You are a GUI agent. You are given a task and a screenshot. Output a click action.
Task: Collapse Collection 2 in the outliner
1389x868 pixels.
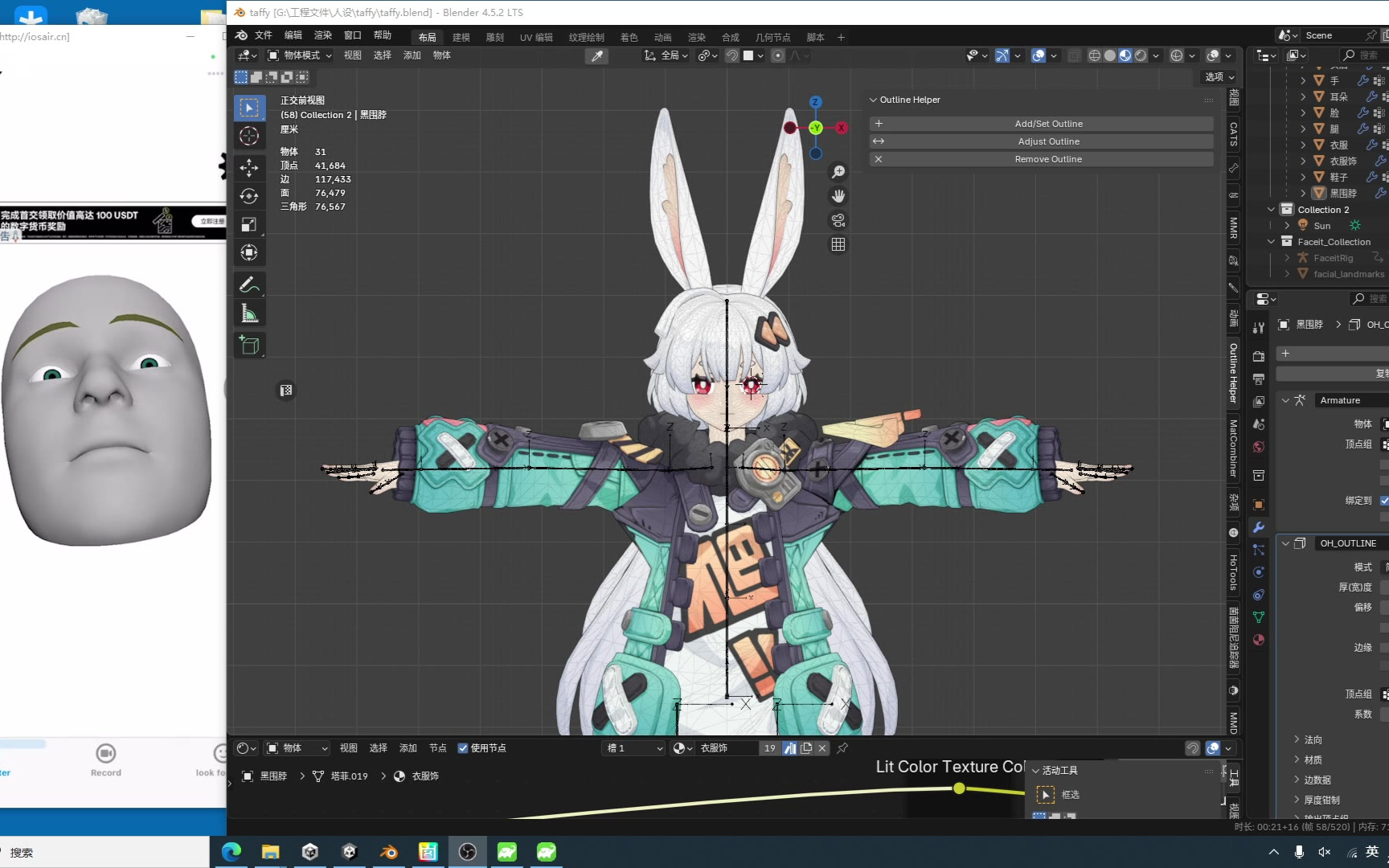[1271, 210]
